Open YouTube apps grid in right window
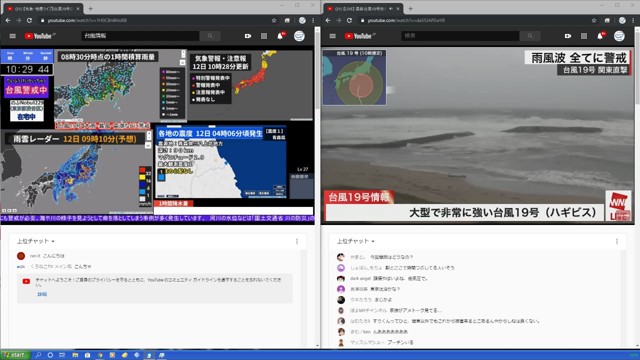Screen dimensions: 640x360 [x=584, y=36]
